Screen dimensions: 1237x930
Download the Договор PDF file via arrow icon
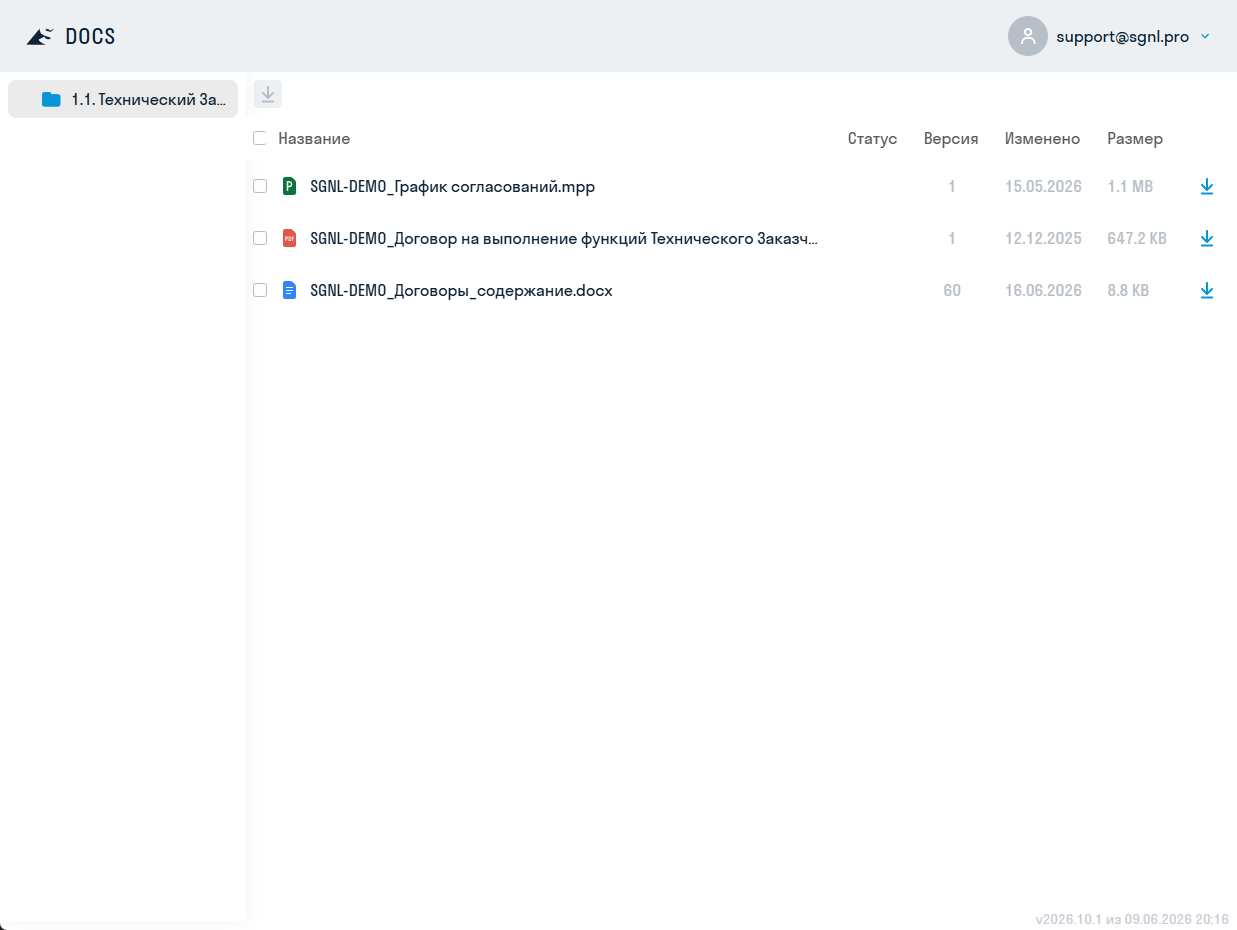point(1206,239)
